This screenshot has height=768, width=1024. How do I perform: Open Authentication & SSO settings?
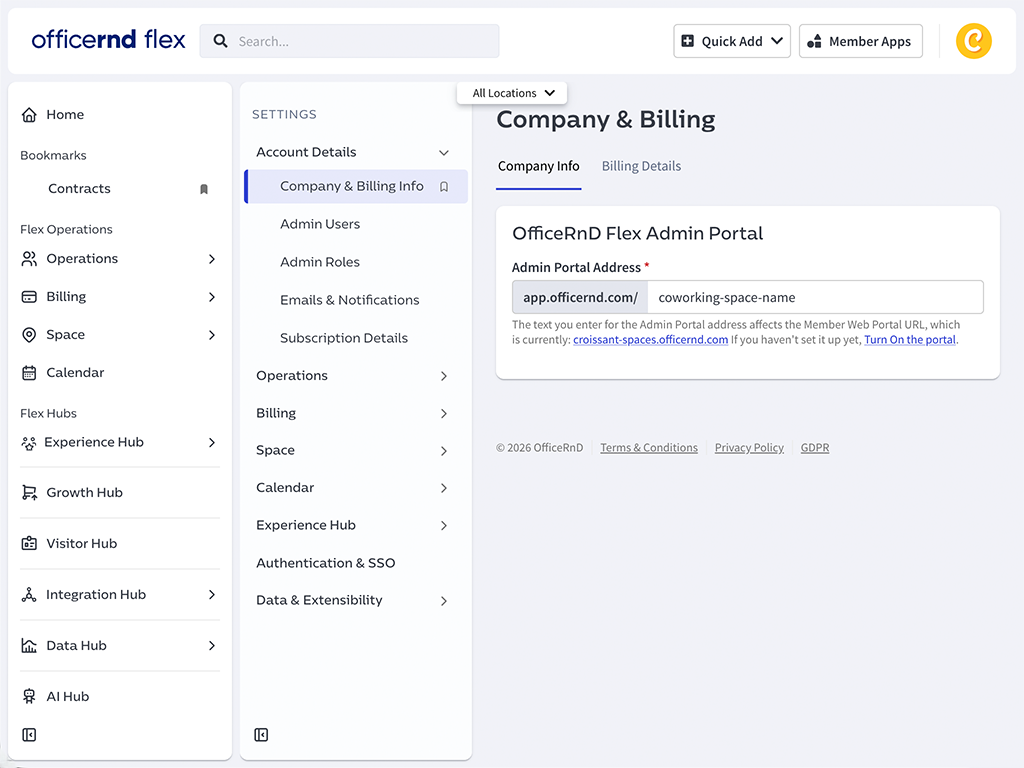[325, 563]
